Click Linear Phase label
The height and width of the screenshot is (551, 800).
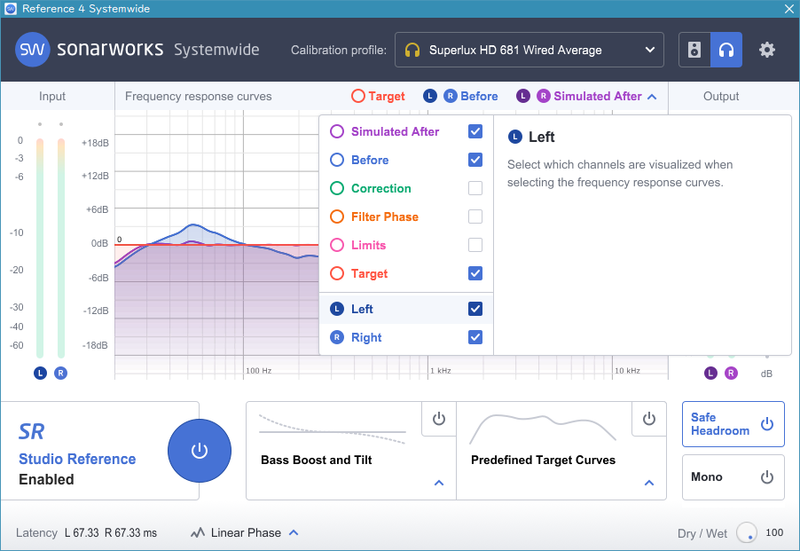point(246,533)
